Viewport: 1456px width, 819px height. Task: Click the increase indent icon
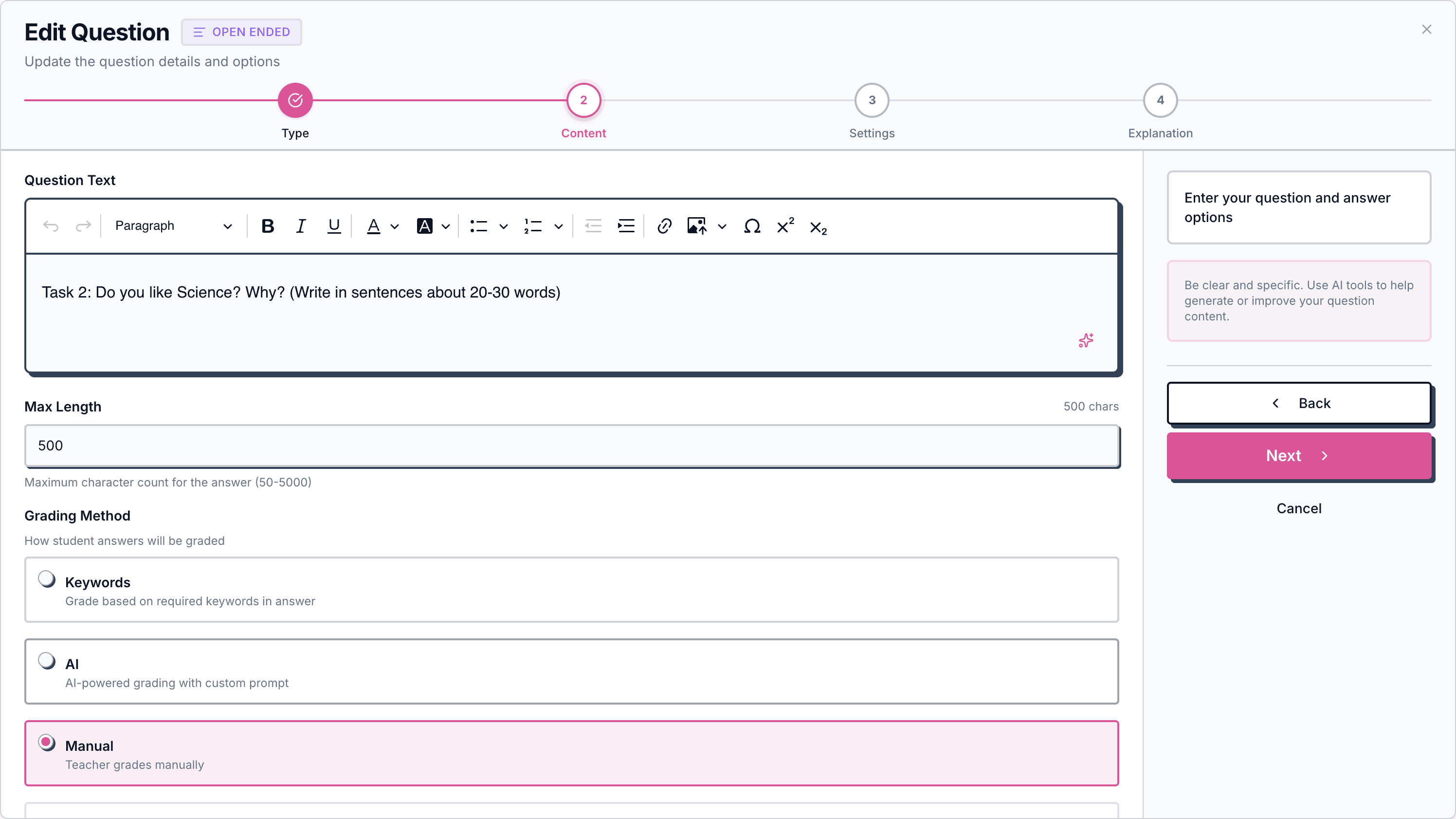(626, 226)
